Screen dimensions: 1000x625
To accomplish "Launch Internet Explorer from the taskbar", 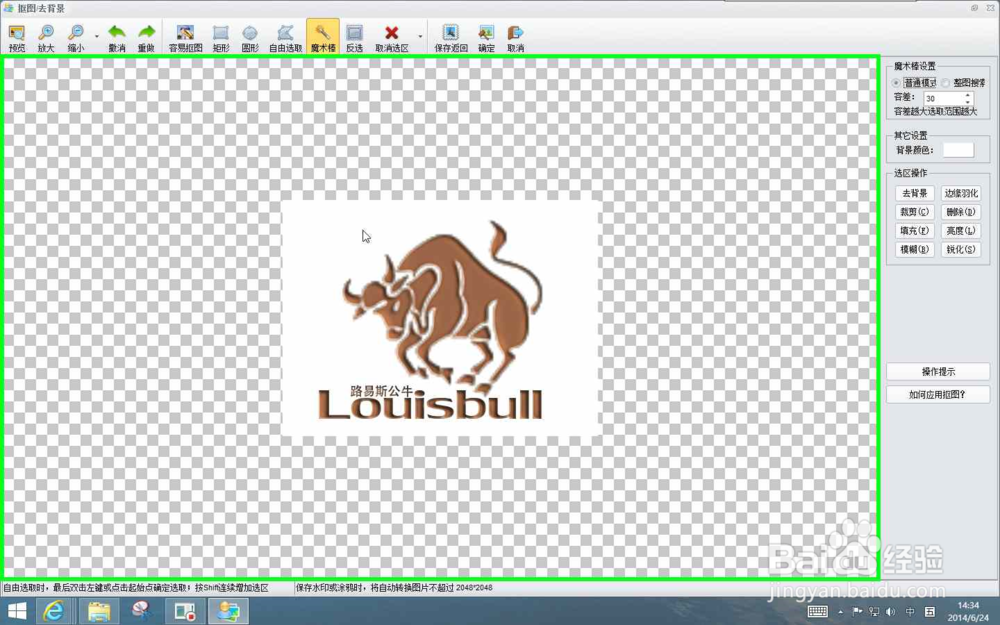I will point(54,612).
